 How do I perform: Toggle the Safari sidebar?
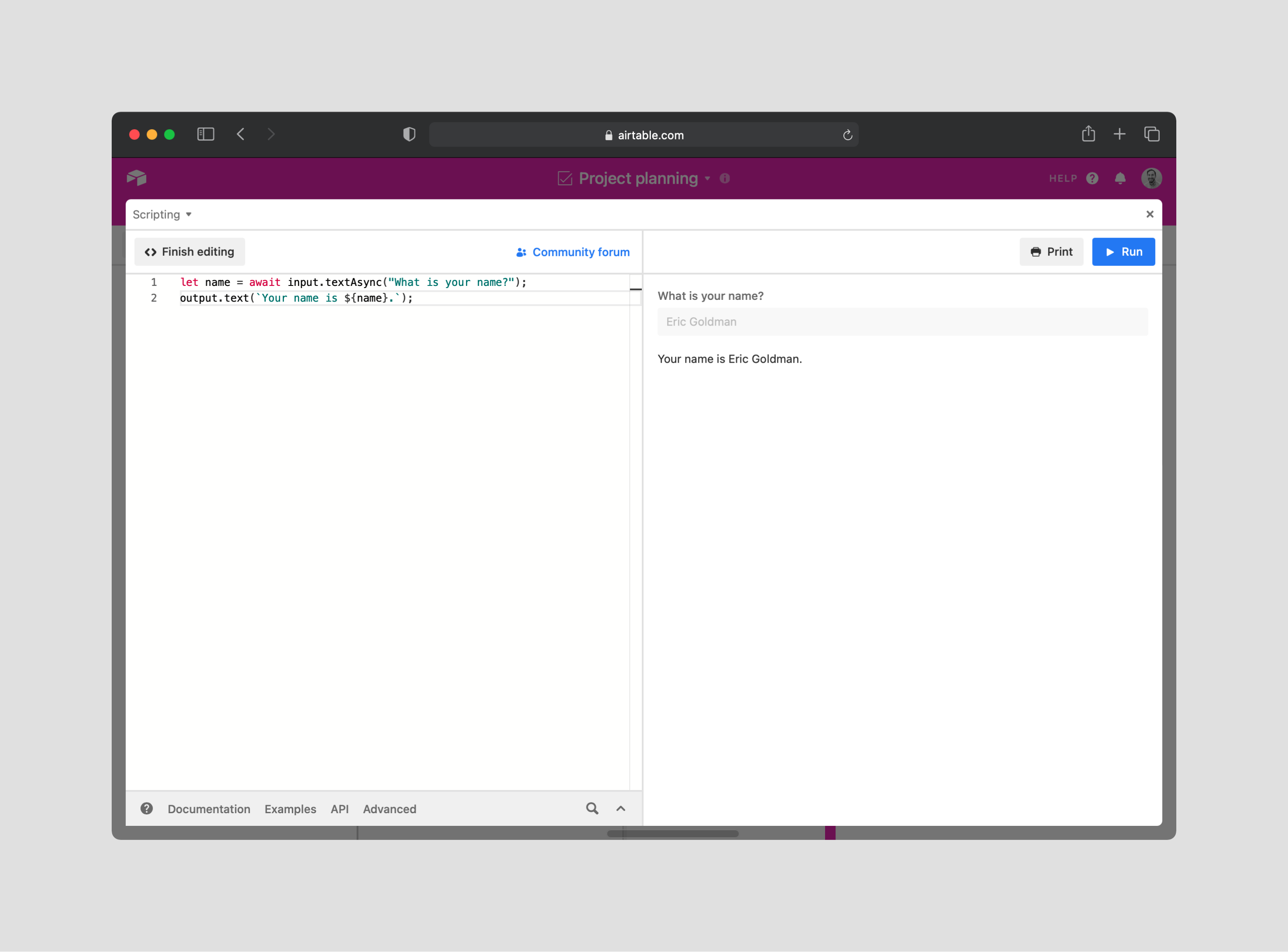pyautogui.click(x=206, y=134)
